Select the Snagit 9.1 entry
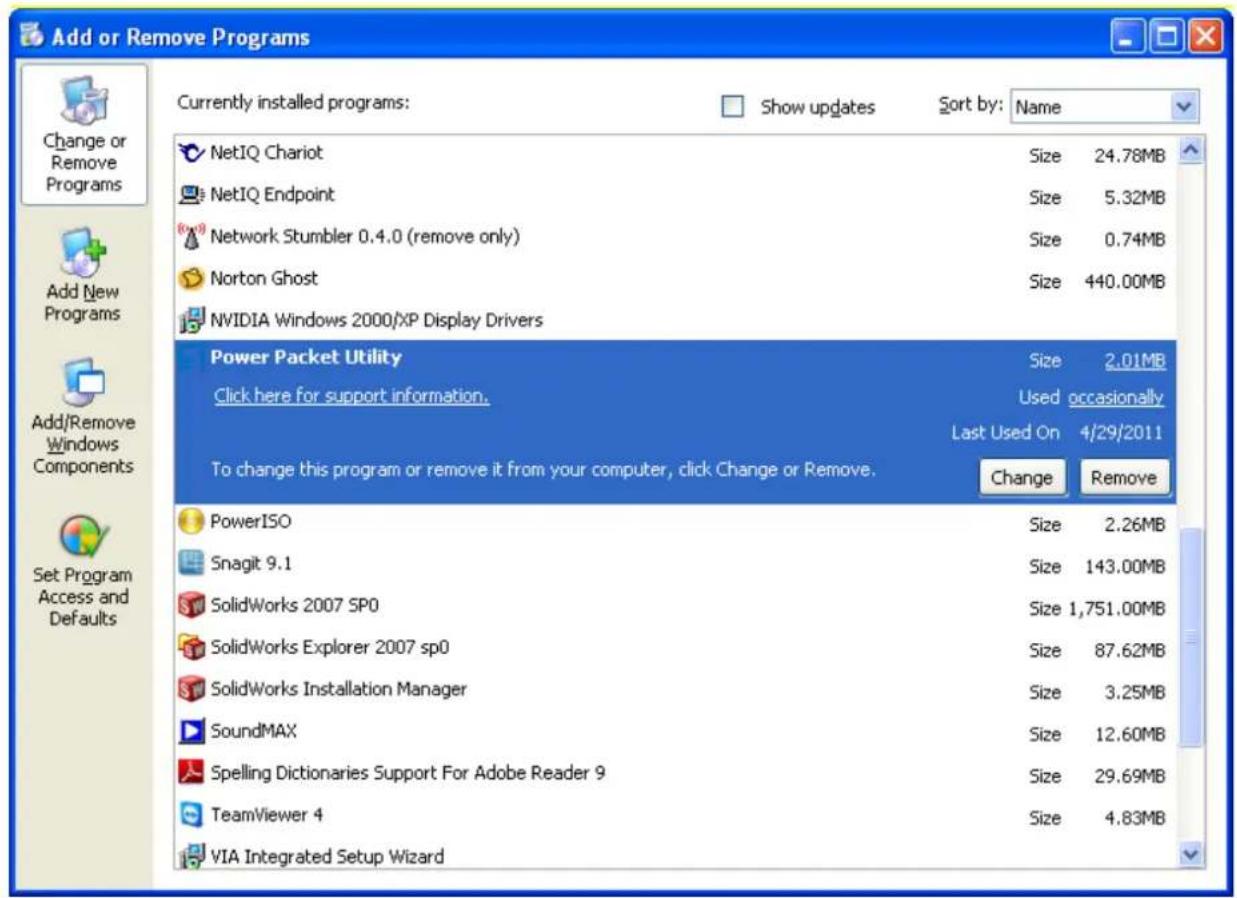This screenshot has width=1237, height=898. click(x=675, y=565)
